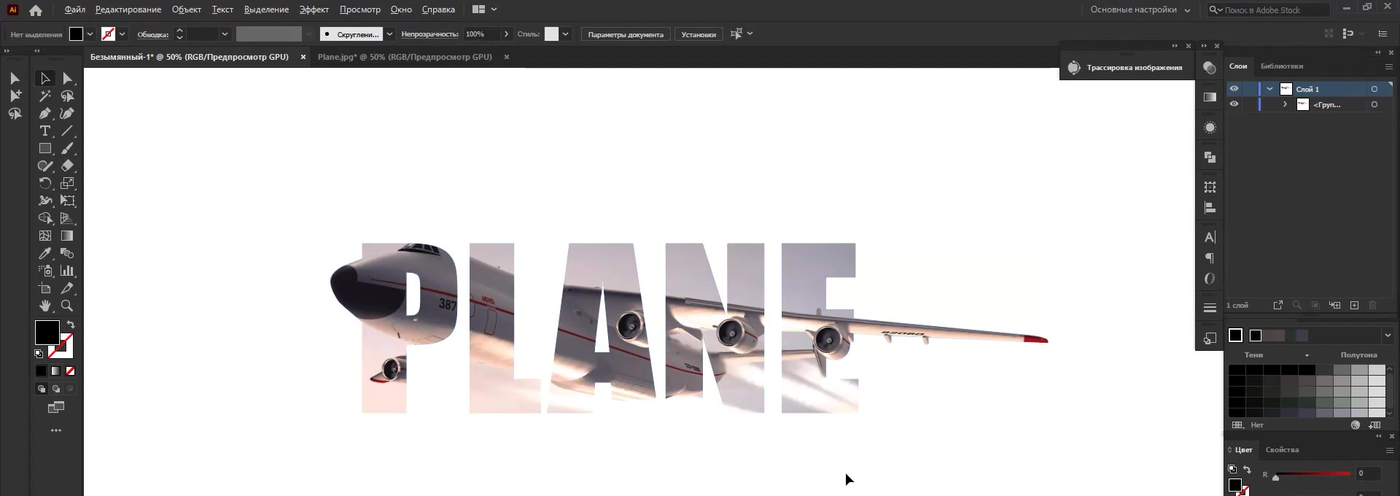Select the Shape Builder tool

click(x=45, y=218)
